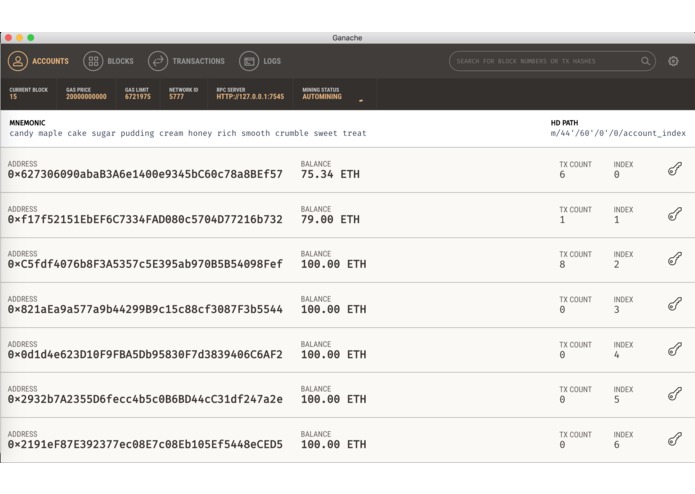
Task: Switch to the Blocks tab
Action: [109, 61]
